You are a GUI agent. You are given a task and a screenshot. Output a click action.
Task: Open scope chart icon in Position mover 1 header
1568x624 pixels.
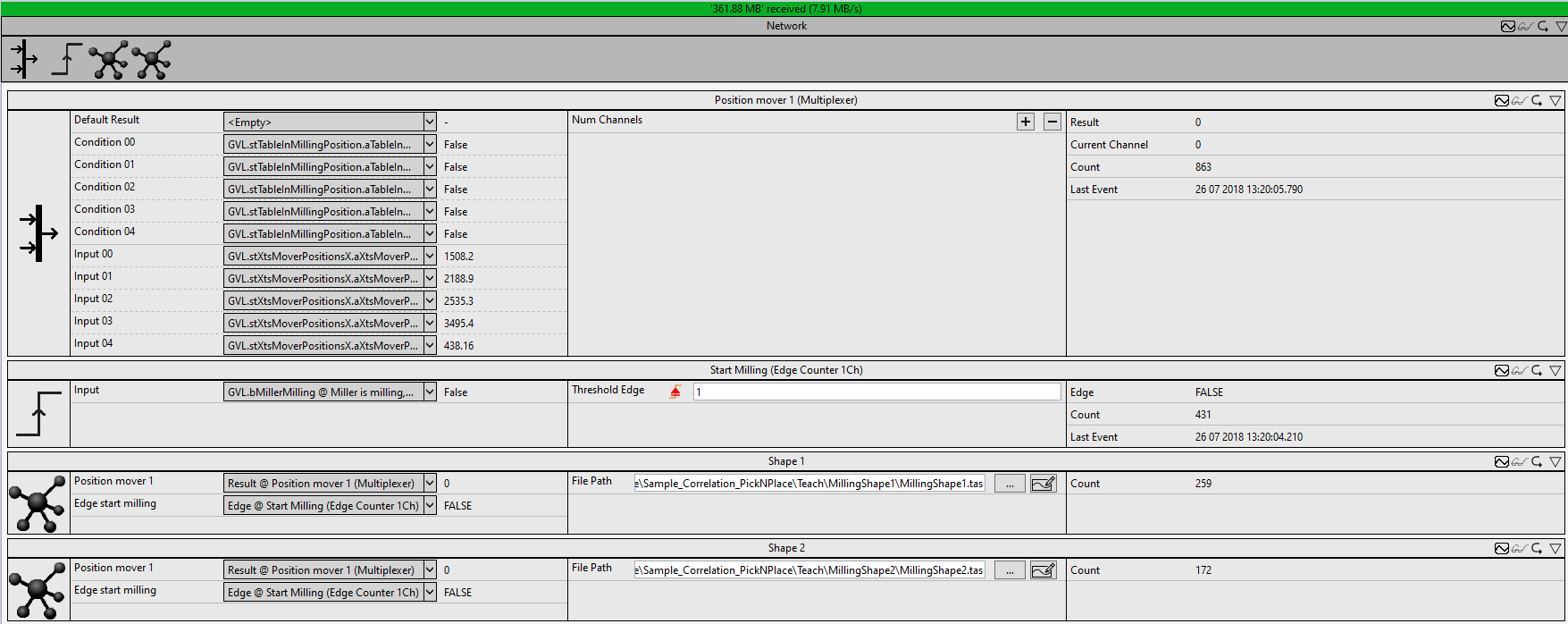1502,100
